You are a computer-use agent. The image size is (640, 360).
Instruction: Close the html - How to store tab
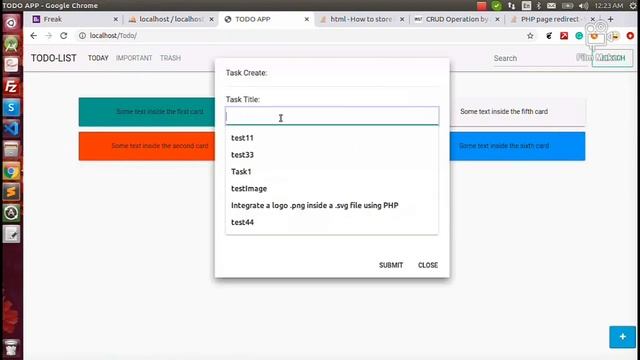402,19
